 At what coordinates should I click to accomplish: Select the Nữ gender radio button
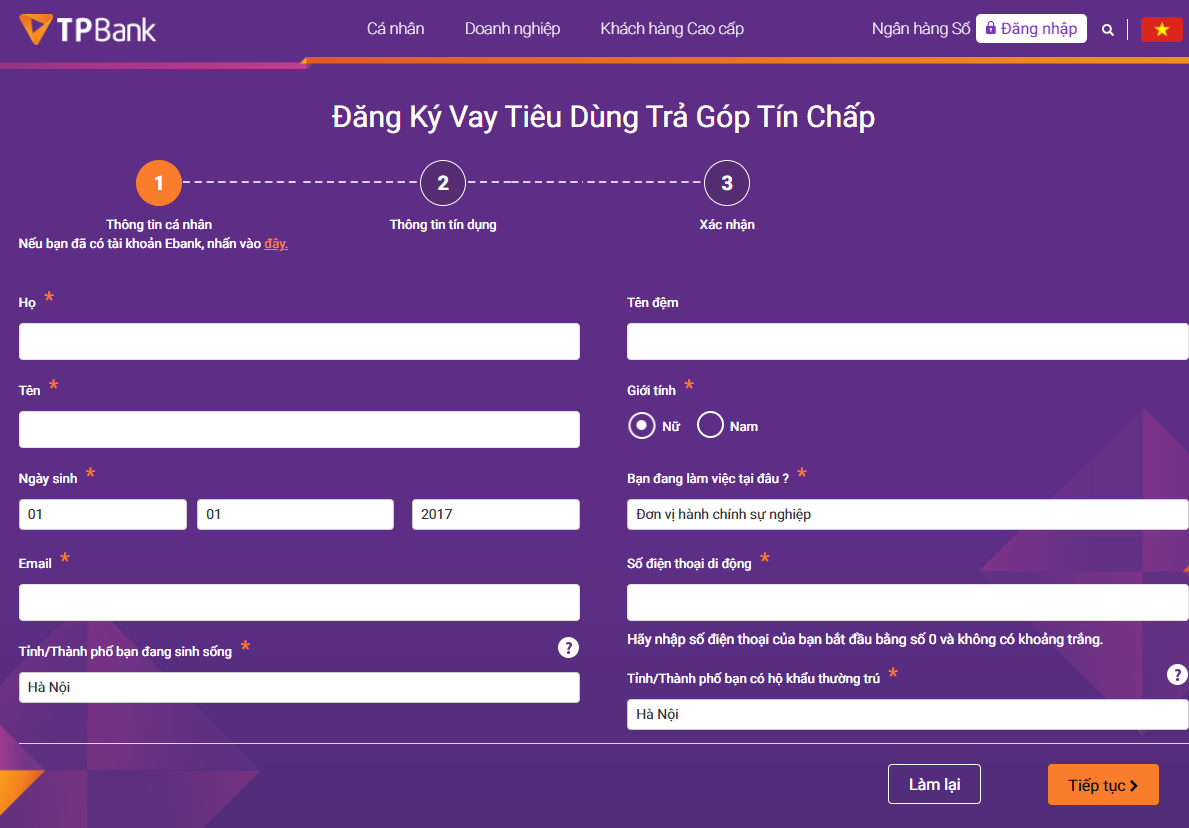coord(641,426)
